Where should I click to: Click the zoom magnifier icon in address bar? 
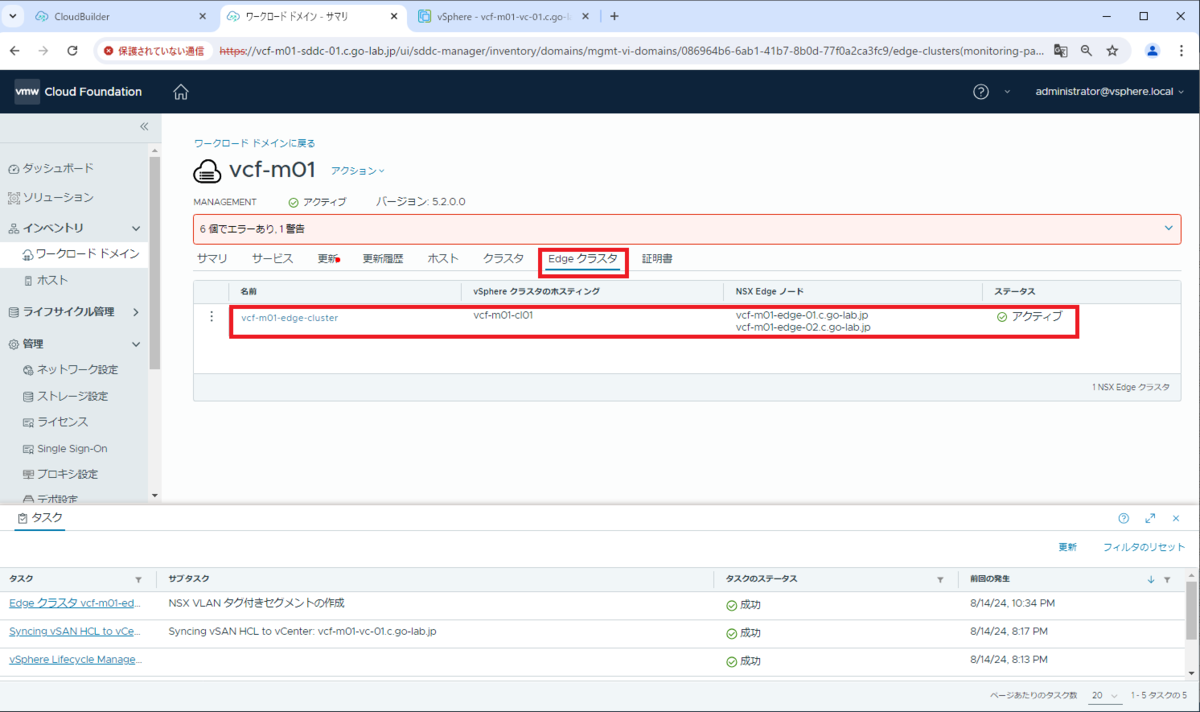(1086, 51)
